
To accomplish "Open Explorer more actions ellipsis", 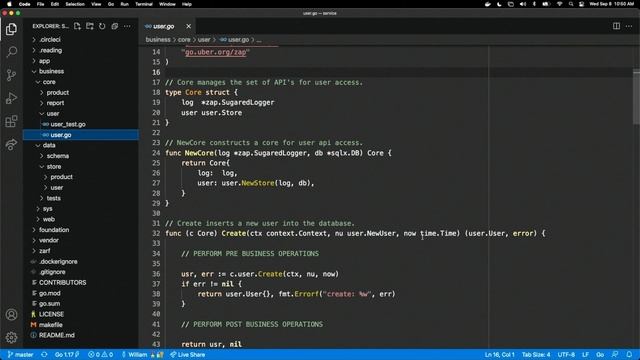I will tap(127, 26).
